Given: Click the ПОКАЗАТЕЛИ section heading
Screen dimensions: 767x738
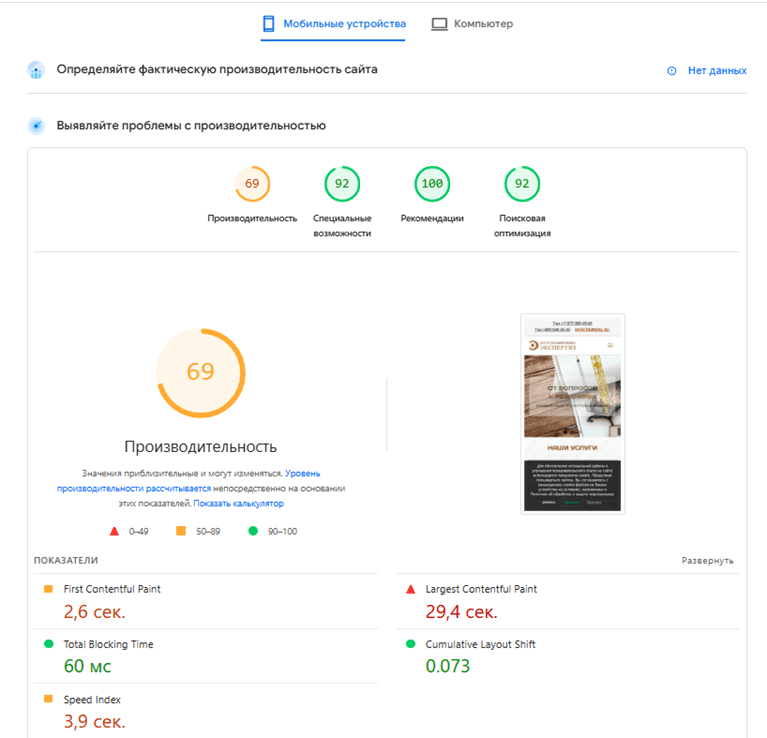Looking at the screenshot, I should pos(66,560).
